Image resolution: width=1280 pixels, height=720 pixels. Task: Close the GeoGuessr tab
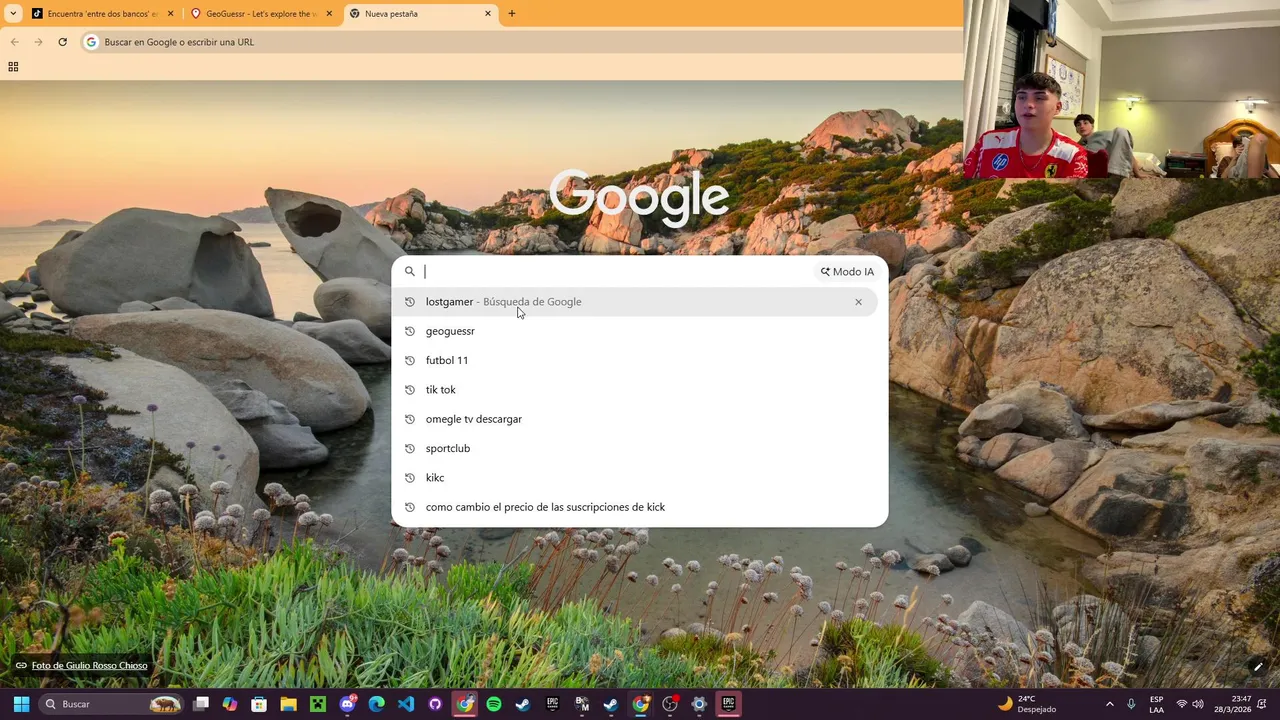[329, 14]
